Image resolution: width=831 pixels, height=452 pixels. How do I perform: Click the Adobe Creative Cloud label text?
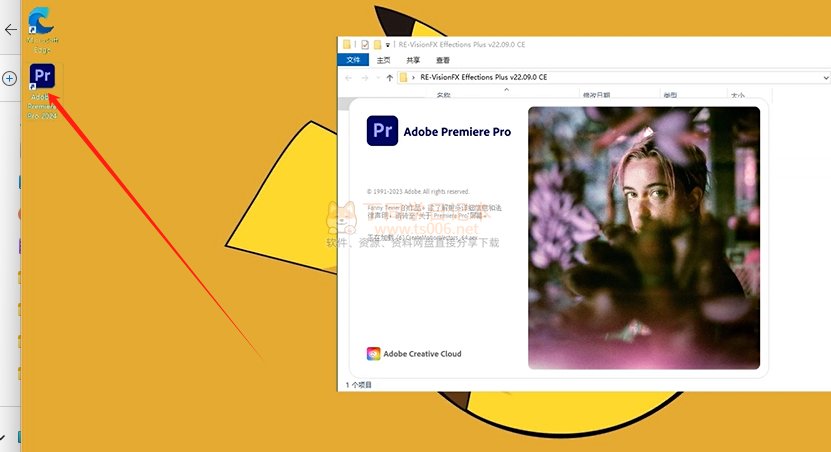[422, 353]
